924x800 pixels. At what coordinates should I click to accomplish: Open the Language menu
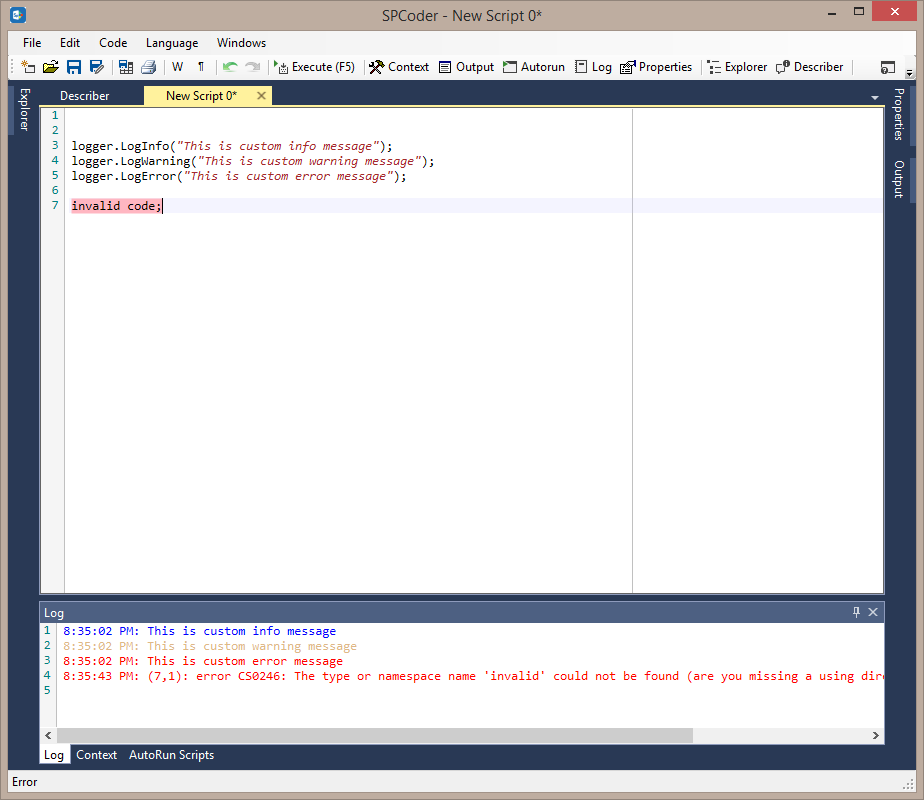[x=172, y=43]
